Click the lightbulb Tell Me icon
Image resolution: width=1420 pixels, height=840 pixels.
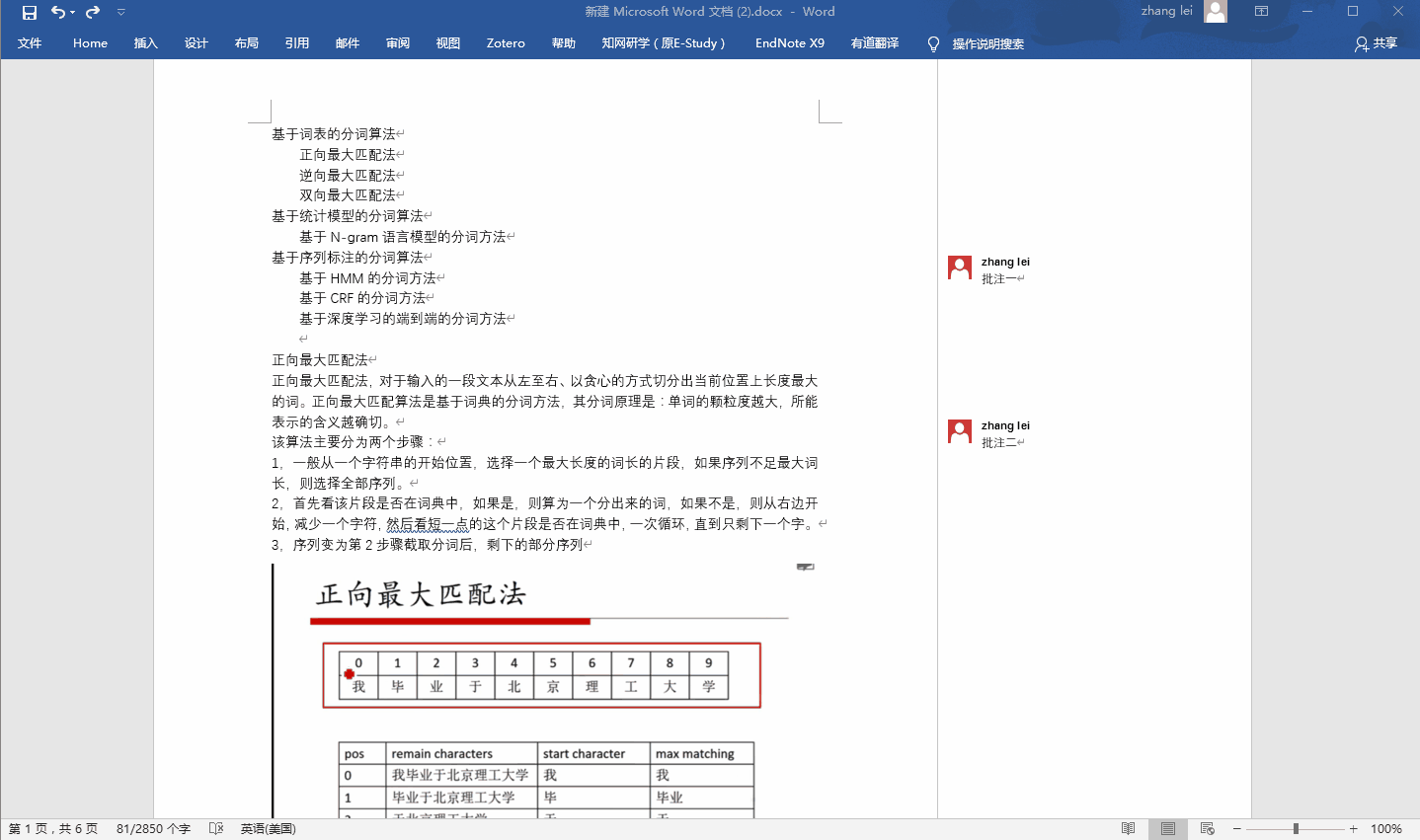[933, 44]
